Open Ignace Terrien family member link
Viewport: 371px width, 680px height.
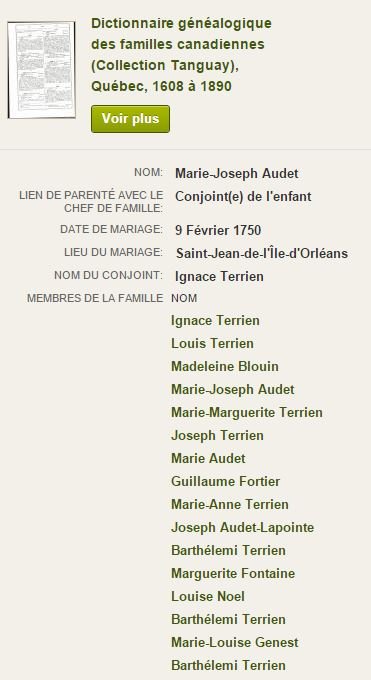click(215, 321)
